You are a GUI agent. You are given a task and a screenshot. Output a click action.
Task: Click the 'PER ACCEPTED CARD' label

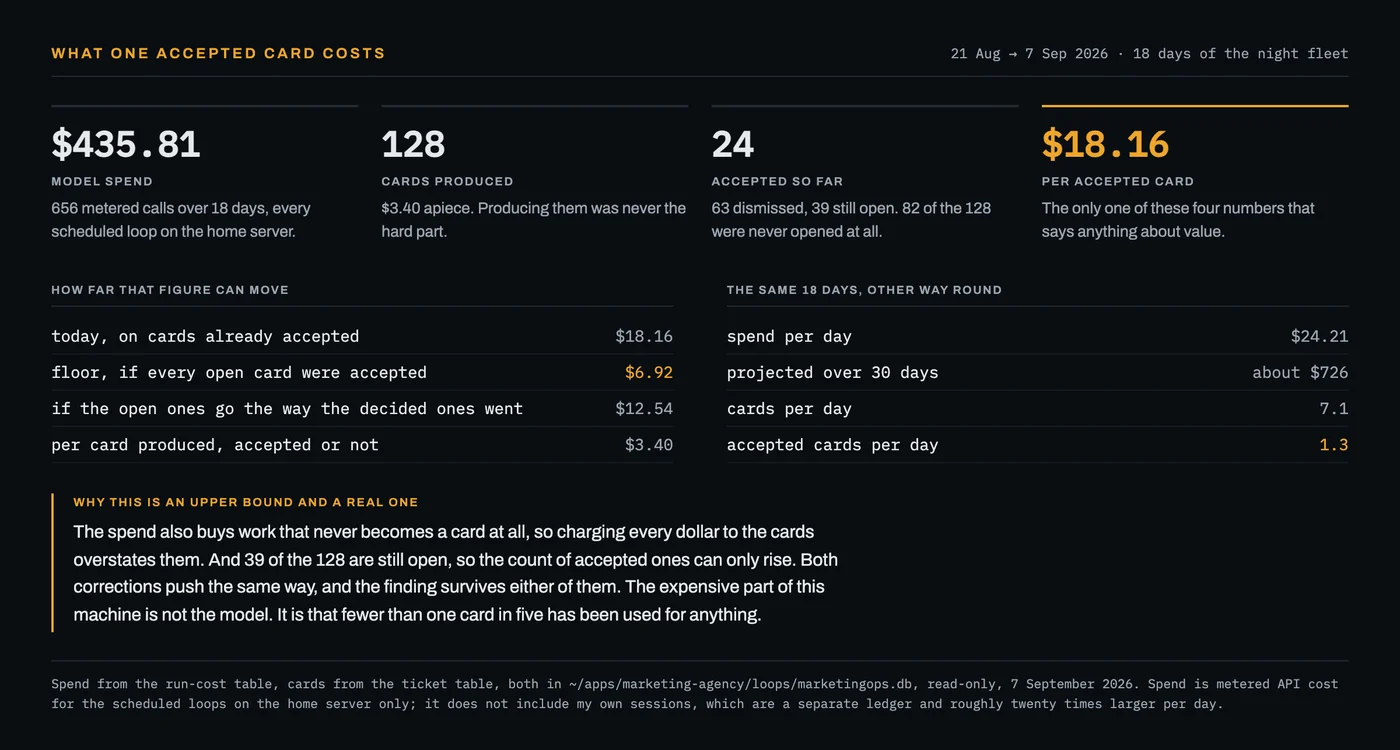[x=1118, y=182]
